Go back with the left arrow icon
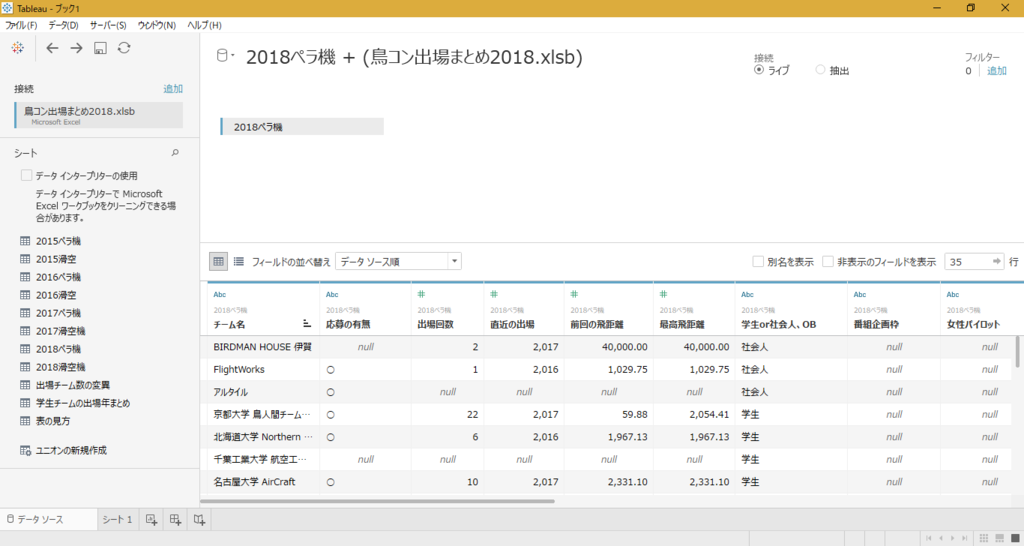Screen dimensions: 1024x546 [x=52, y=48]
